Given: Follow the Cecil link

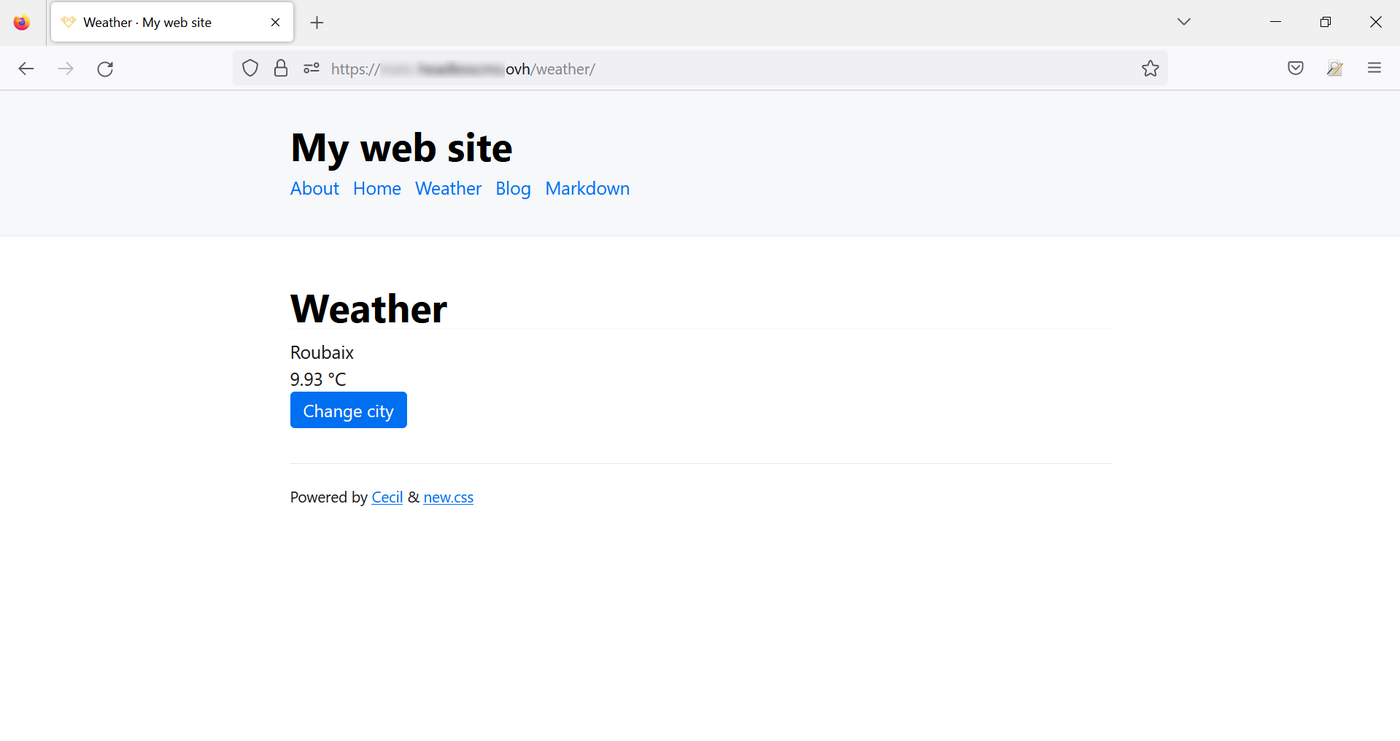Looking at the screenshot, I should click(387, 497).
